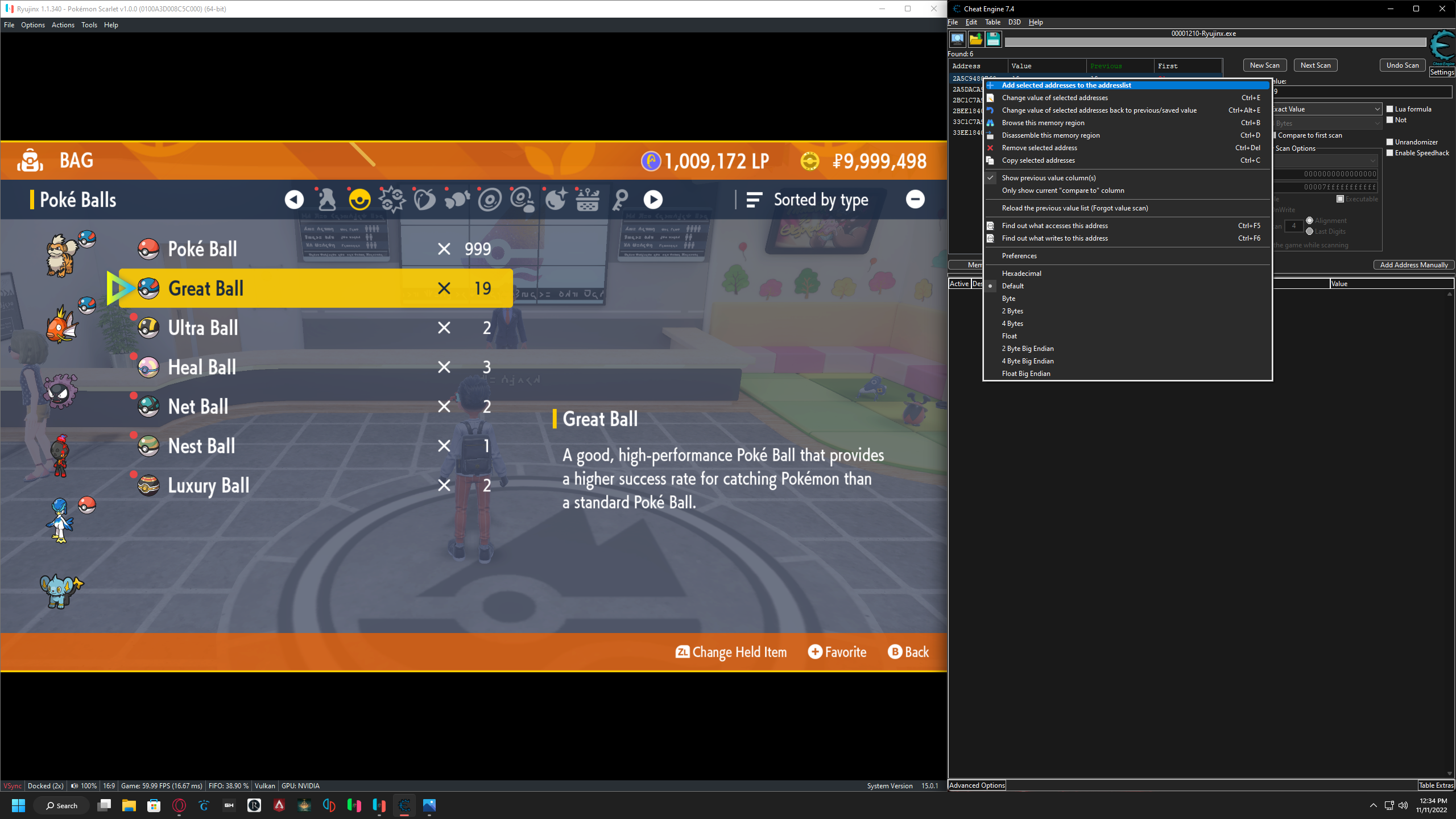1456x819 pixels.
Task: Click the previous pocket left arrow
Action: [x=294, y=200]
